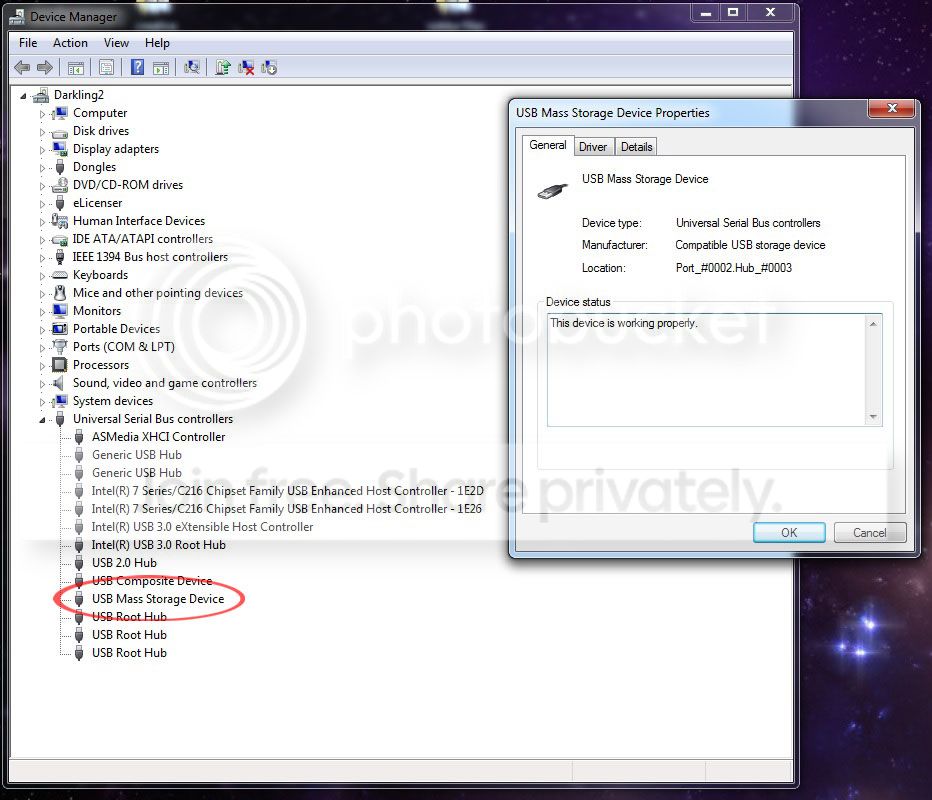Click Update Driver Software toolbar icon
Viewport: 932px width, 800px height.
pos(223,67)
